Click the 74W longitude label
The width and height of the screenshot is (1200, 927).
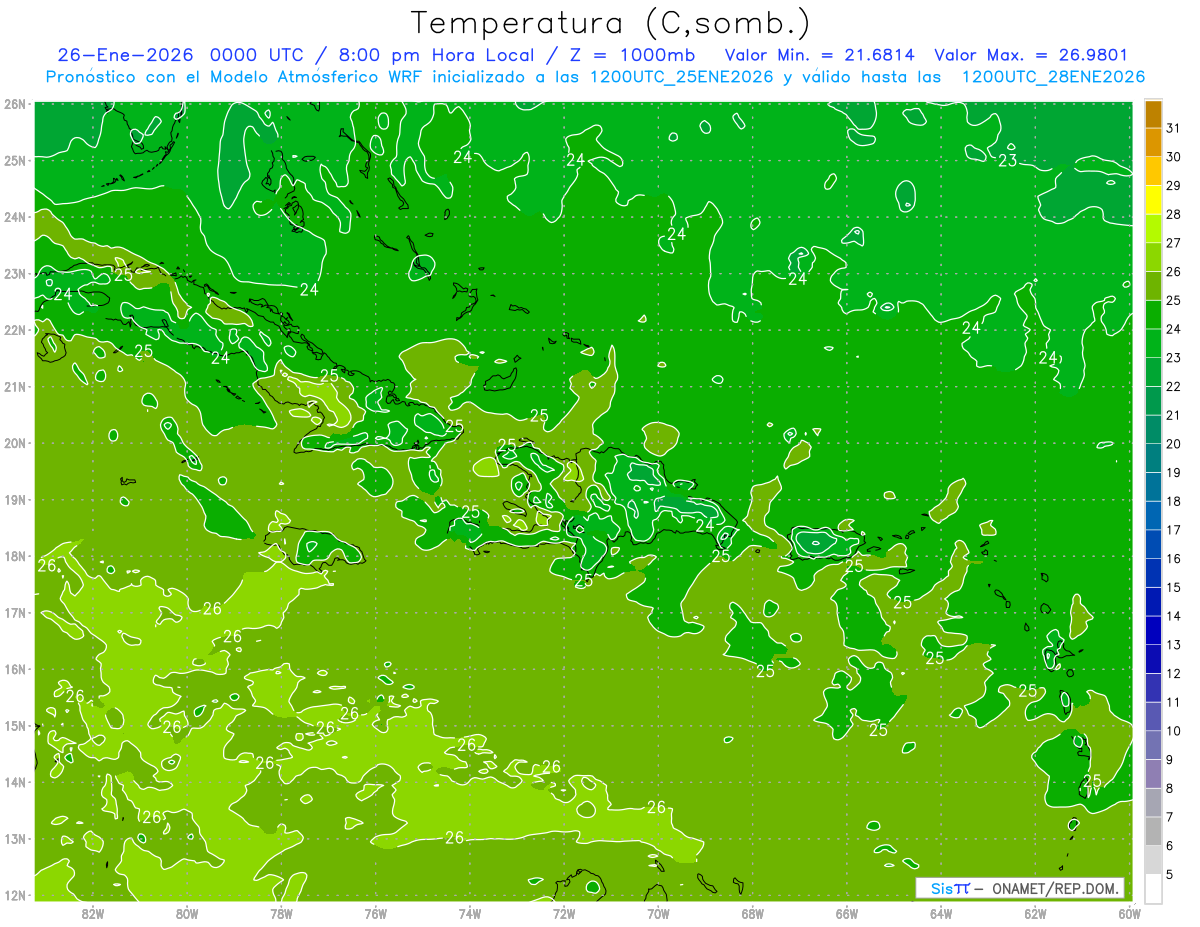coord(470,913)
